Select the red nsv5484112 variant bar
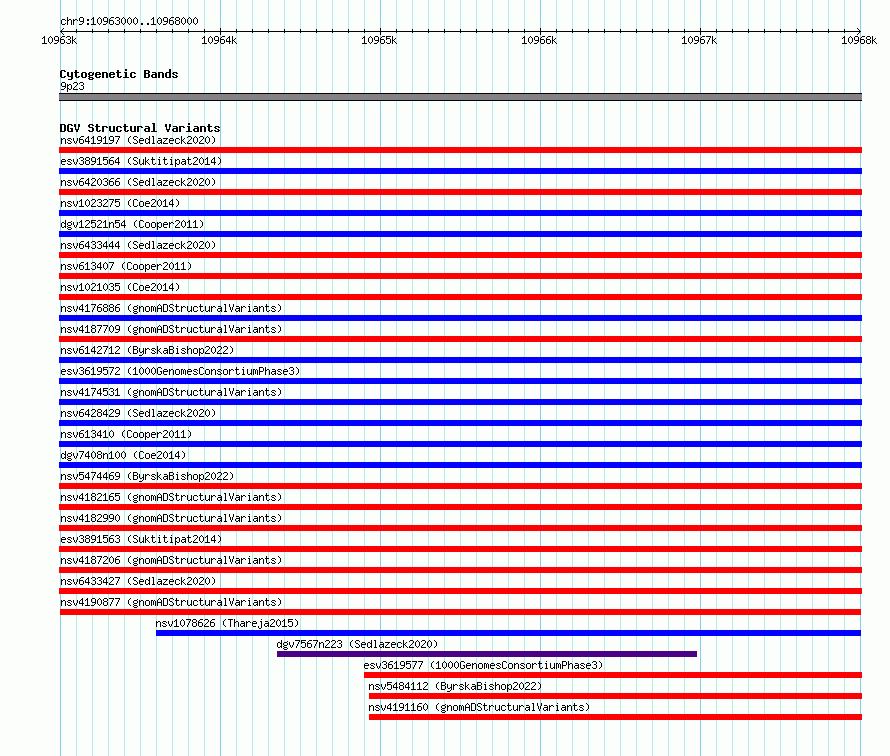This screenshot has width=890, height=756. pos(615,696)
